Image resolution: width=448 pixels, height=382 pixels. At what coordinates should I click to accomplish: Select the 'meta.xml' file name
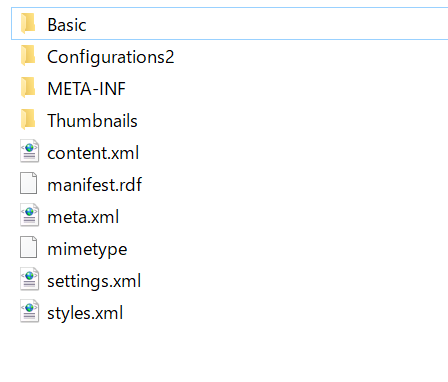click(83, 217)
